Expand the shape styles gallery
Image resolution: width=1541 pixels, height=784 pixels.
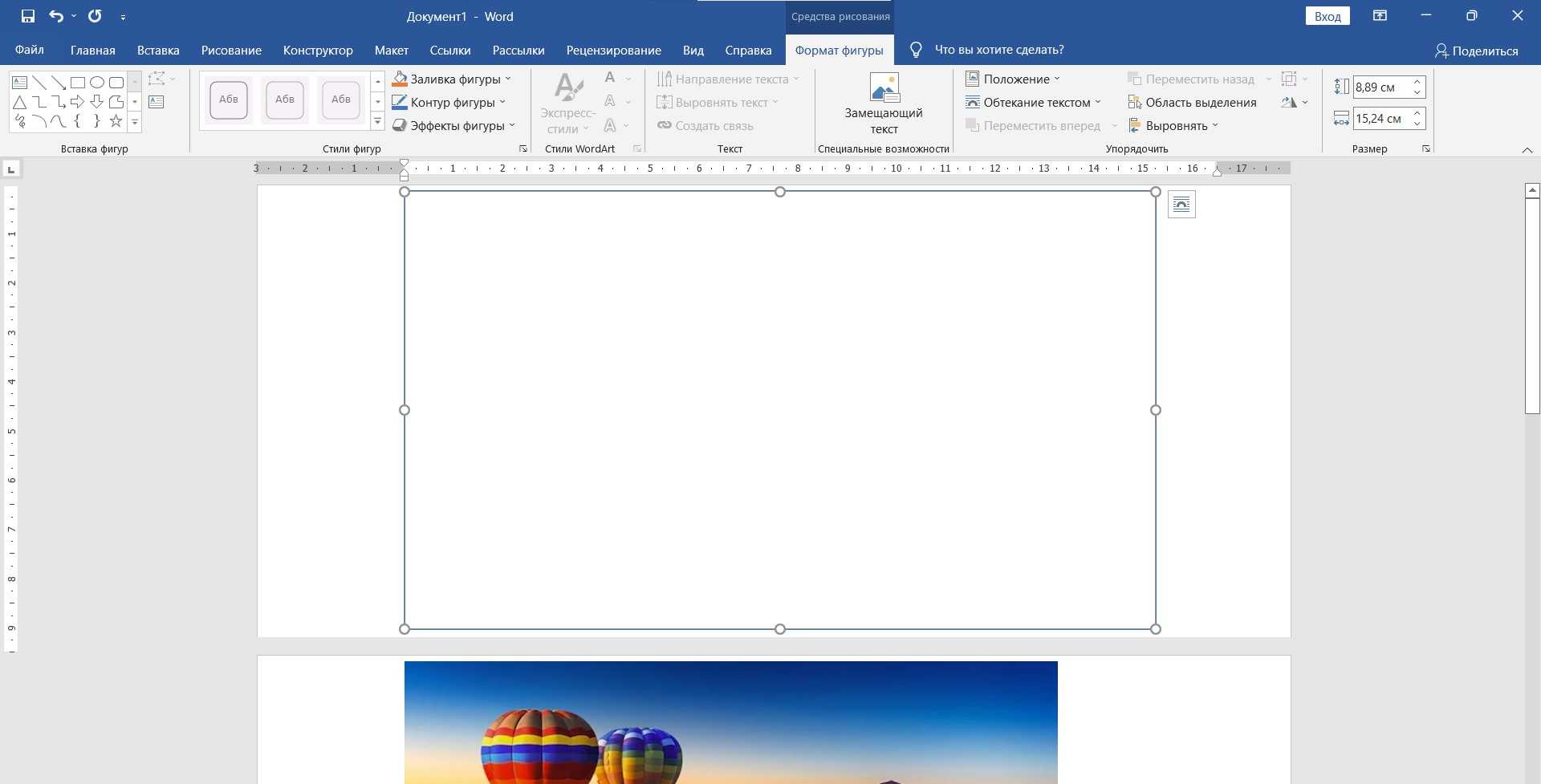pyautogui.click(x=377, y=122)
